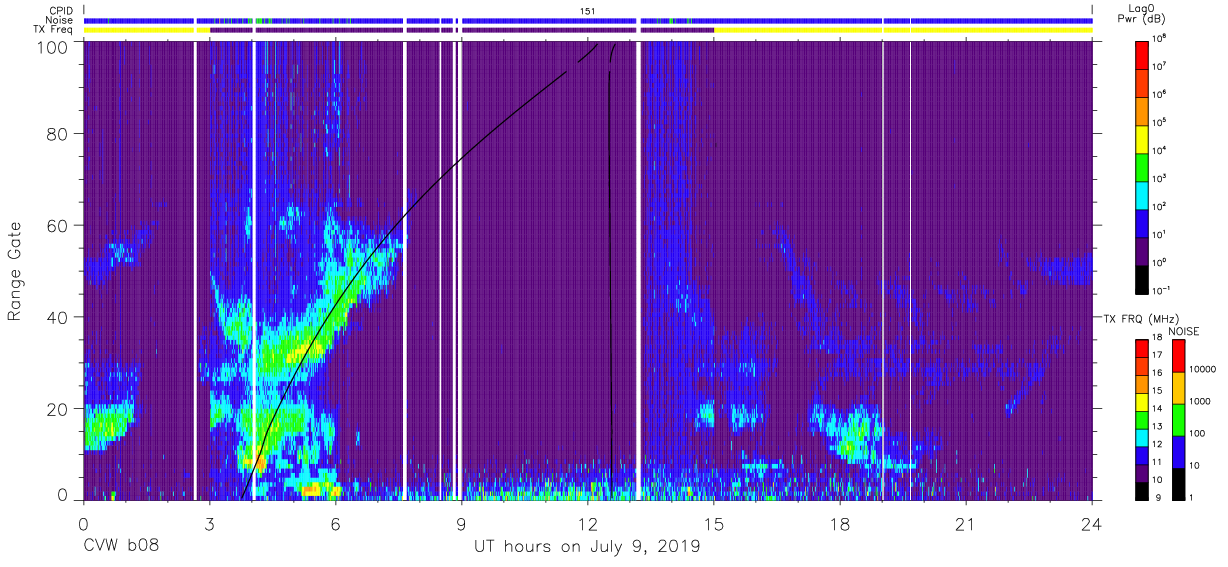The width and height of the screenshot is (1228, 567).
Task: Click the red segment of NOISE colorbar
Action: click(x=1178, y=356)
